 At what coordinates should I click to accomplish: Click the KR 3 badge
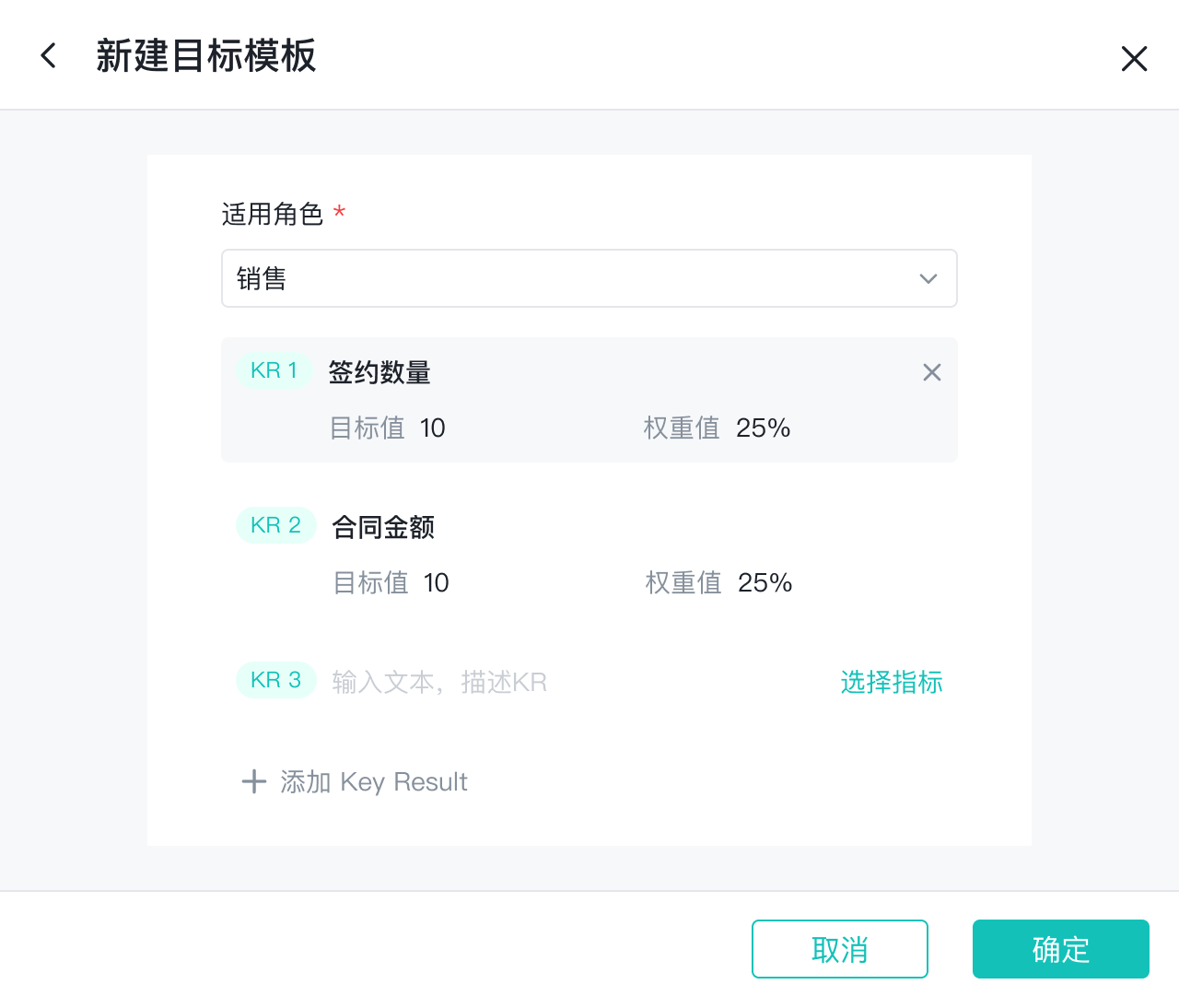click(x=276, y=680)
